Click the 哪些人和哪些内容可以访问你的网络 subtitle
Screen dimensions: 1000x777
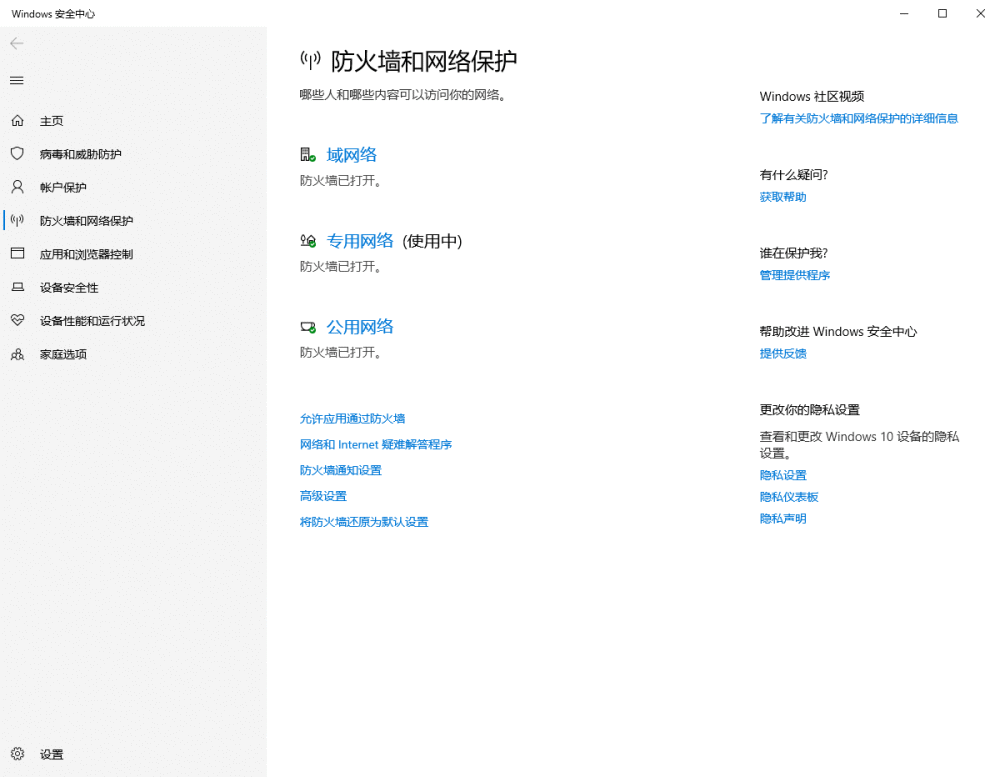click(x=403, y=95)
